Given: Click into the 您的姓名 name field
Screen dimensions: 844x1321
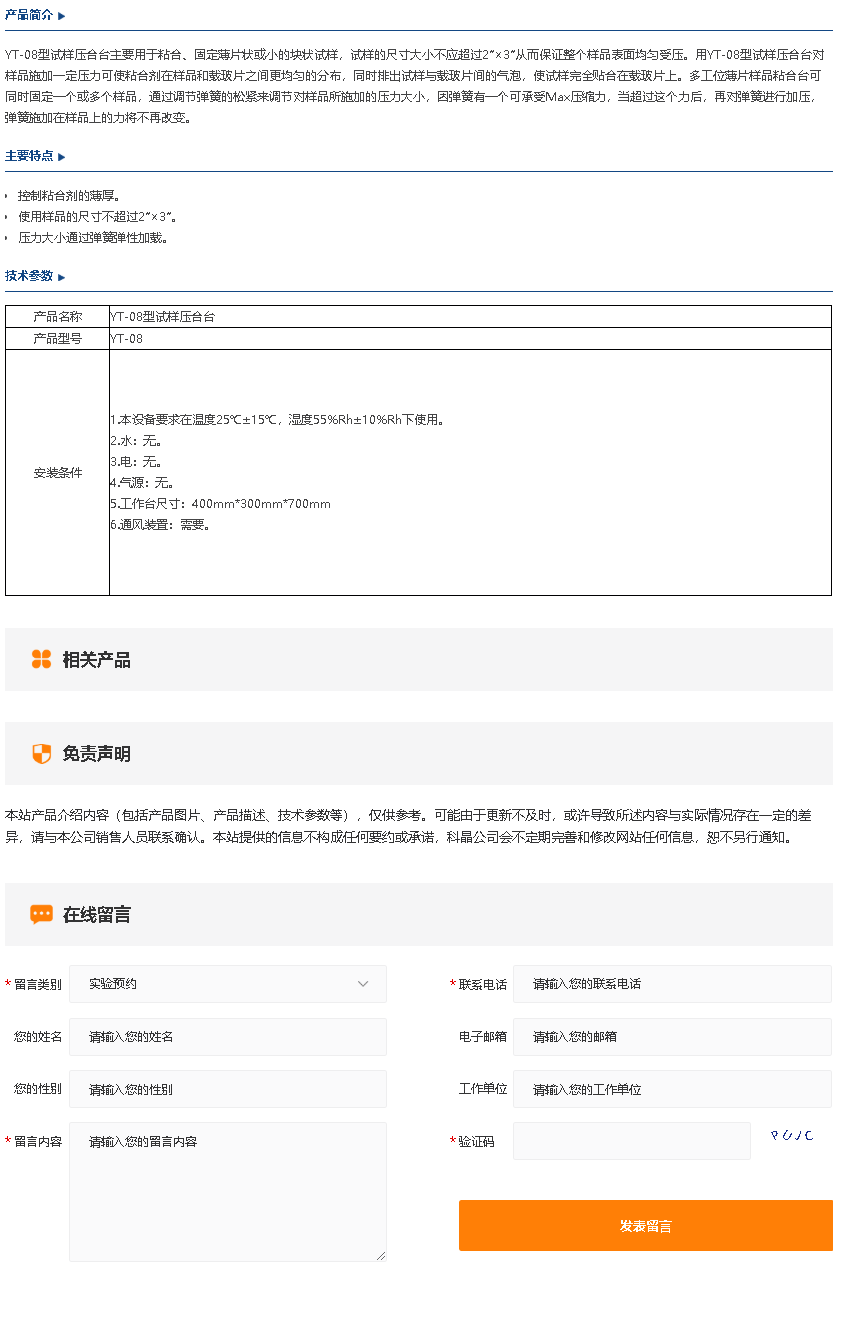Looking at the screenshot, I should point(227,1037).
